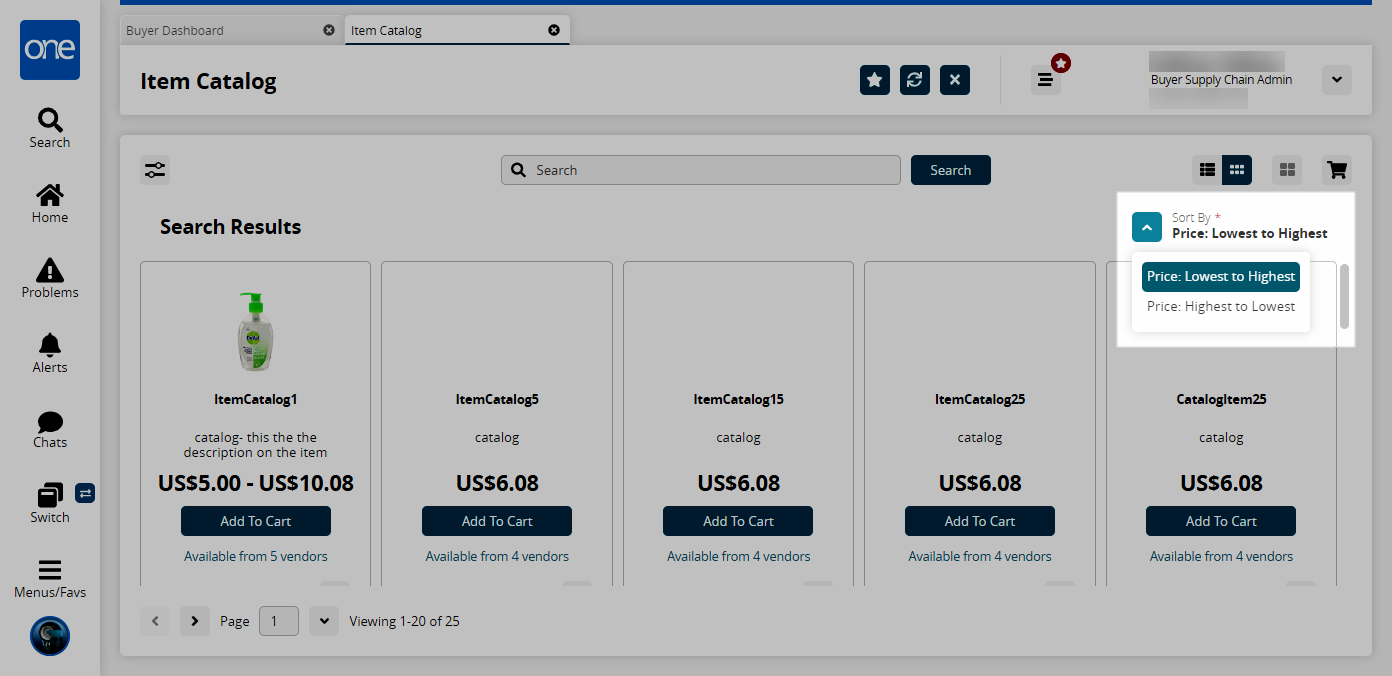Open ItemCatalog5 available vendors link
Image resolution: width=1392 pixels, height=676 pixels.
pos(497,557)
